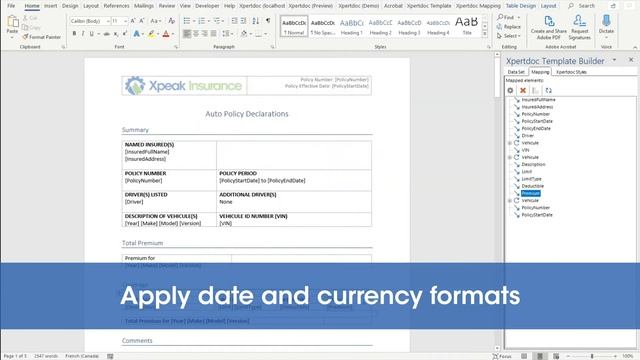Click the Paste clipboard icon
This screenshot has height=360, width=640.
(12, 22)
